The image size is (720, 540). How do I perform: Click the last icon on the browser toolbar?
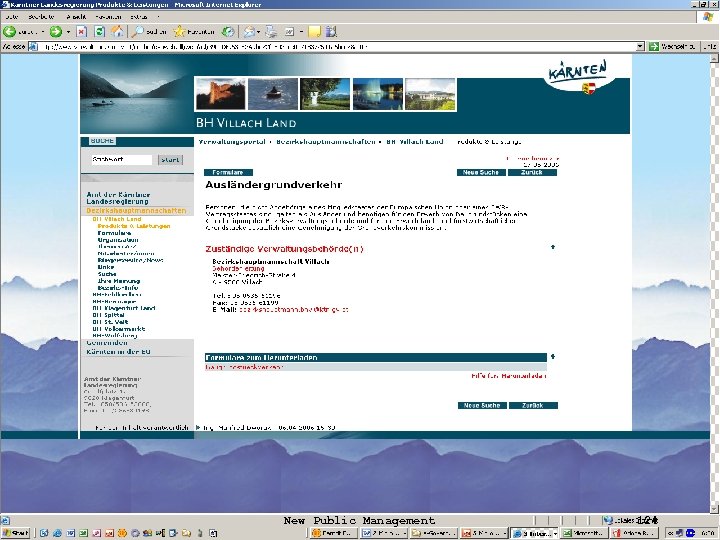click(331, 32)
